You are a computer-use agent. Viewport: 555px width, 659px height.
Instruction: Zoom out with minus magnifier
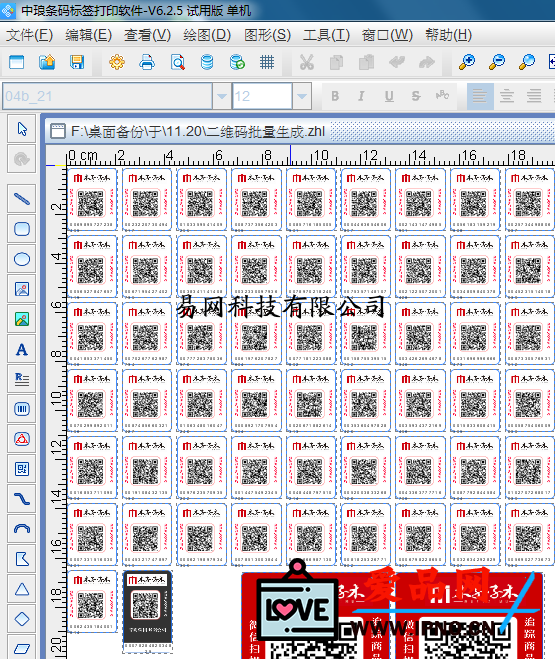pyautogui.click(x=497, y=62)
